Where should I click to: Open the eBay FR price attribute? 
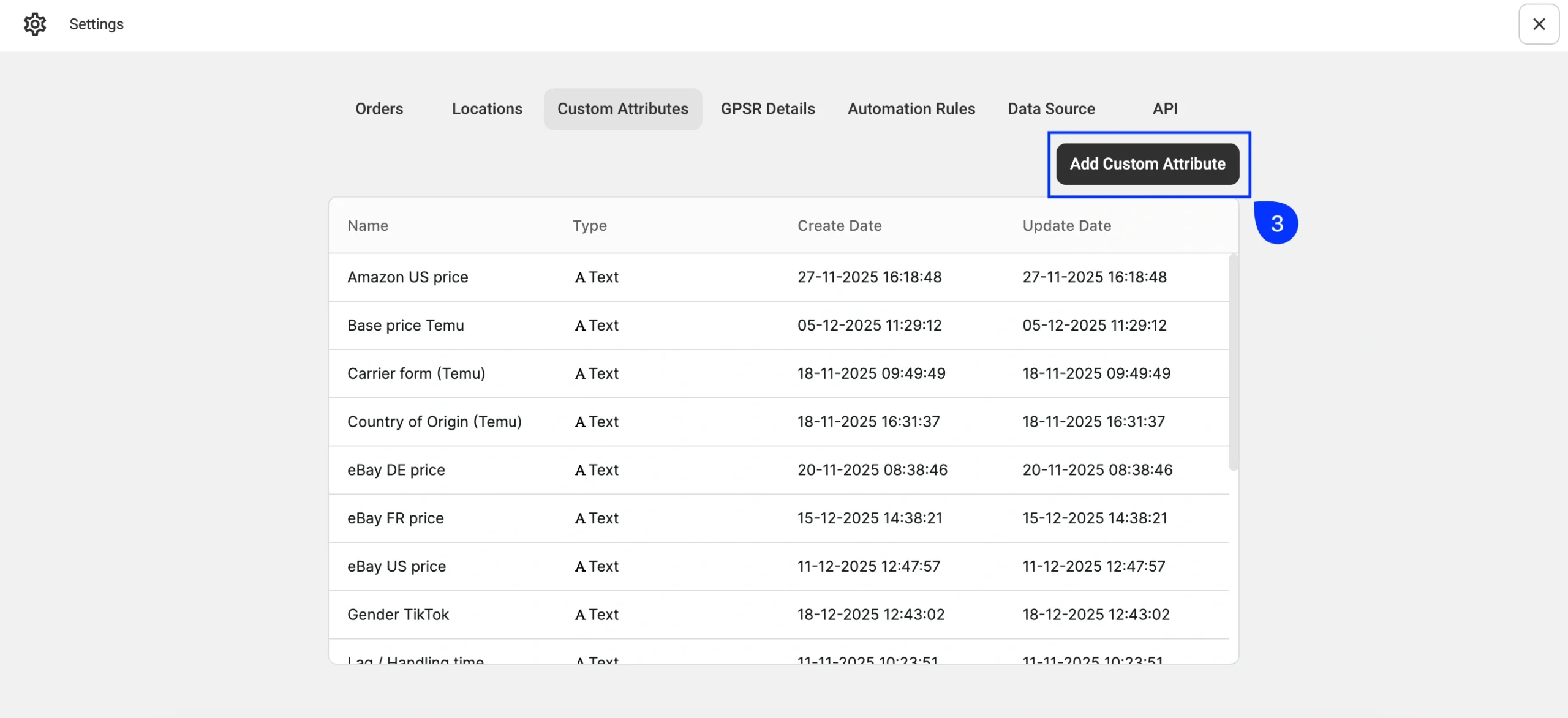(x=395, y=518)
